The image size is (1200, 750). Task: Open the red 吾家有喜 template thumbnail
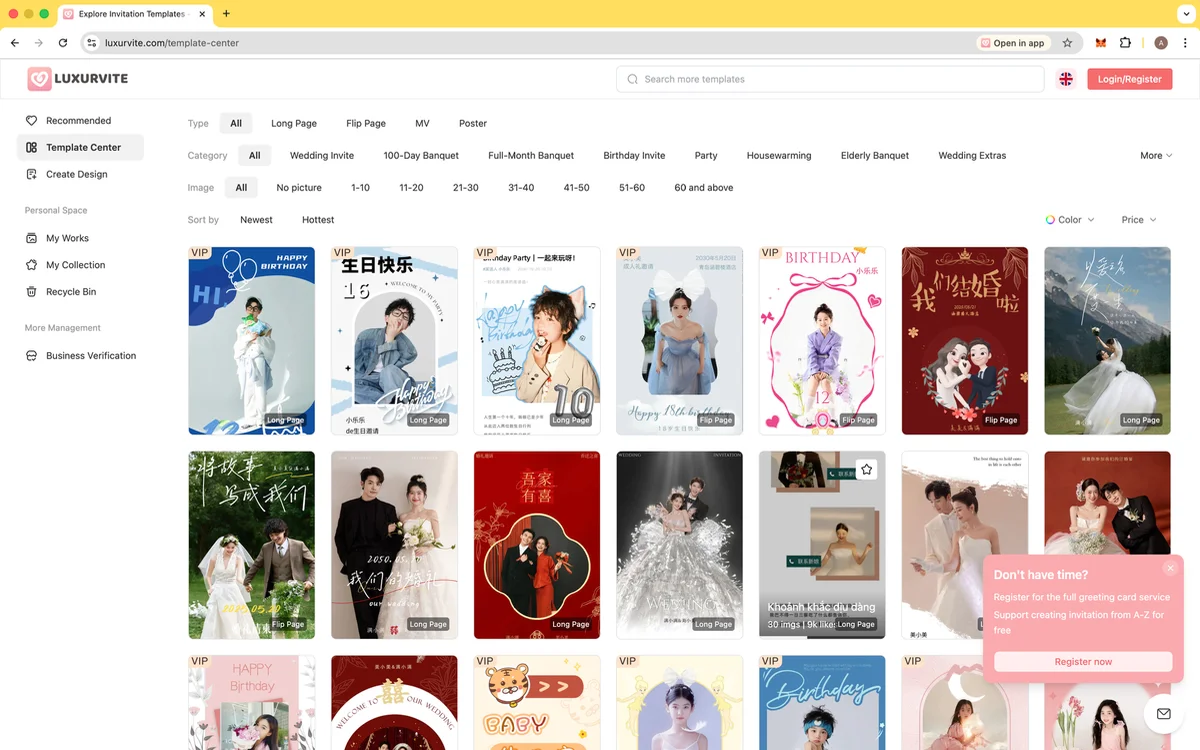(537, 545)
